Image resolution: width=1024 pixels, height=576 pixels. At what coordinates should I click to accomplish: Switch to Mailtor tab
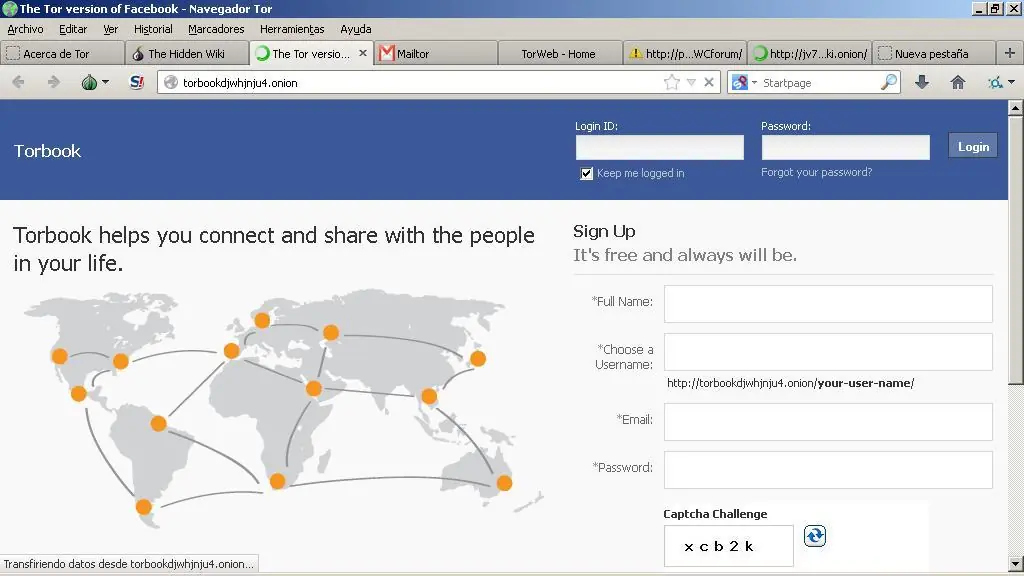[436, 54]
